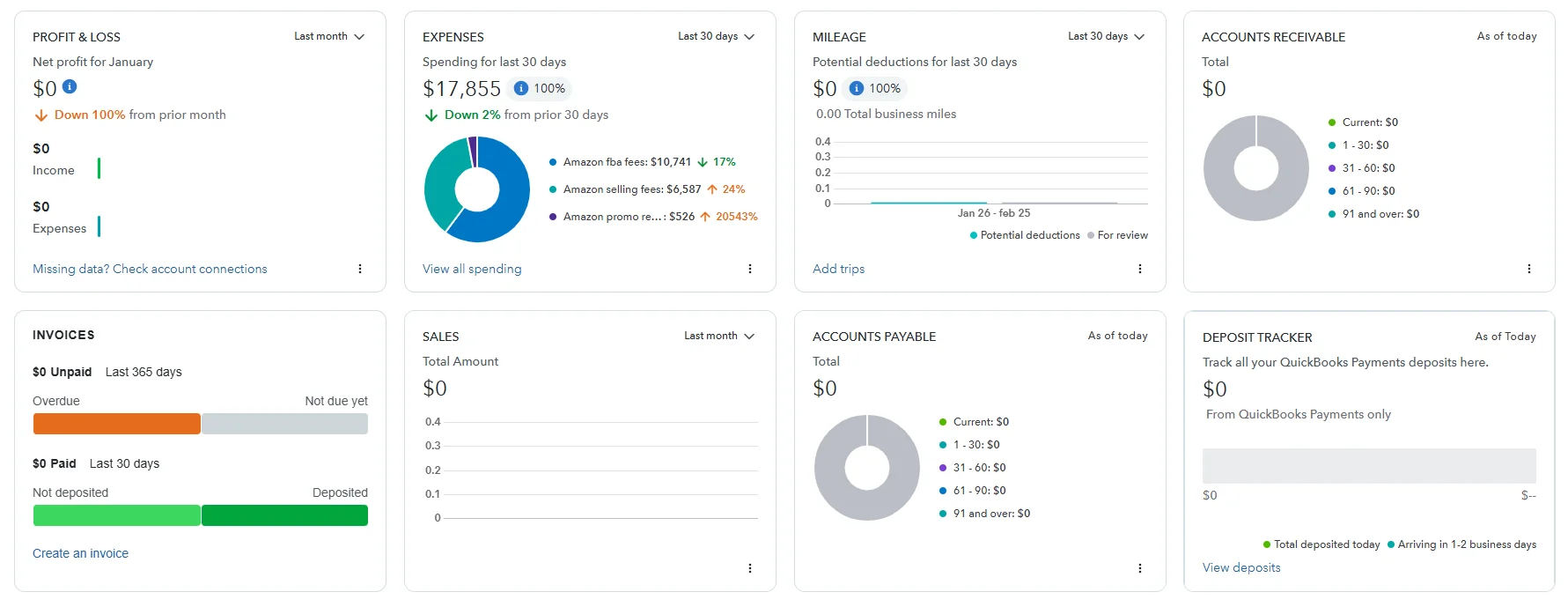Select the dark green Deposited bar
Screen dimensions: 1568x607
pyautogui.click(x=284, y=515)
